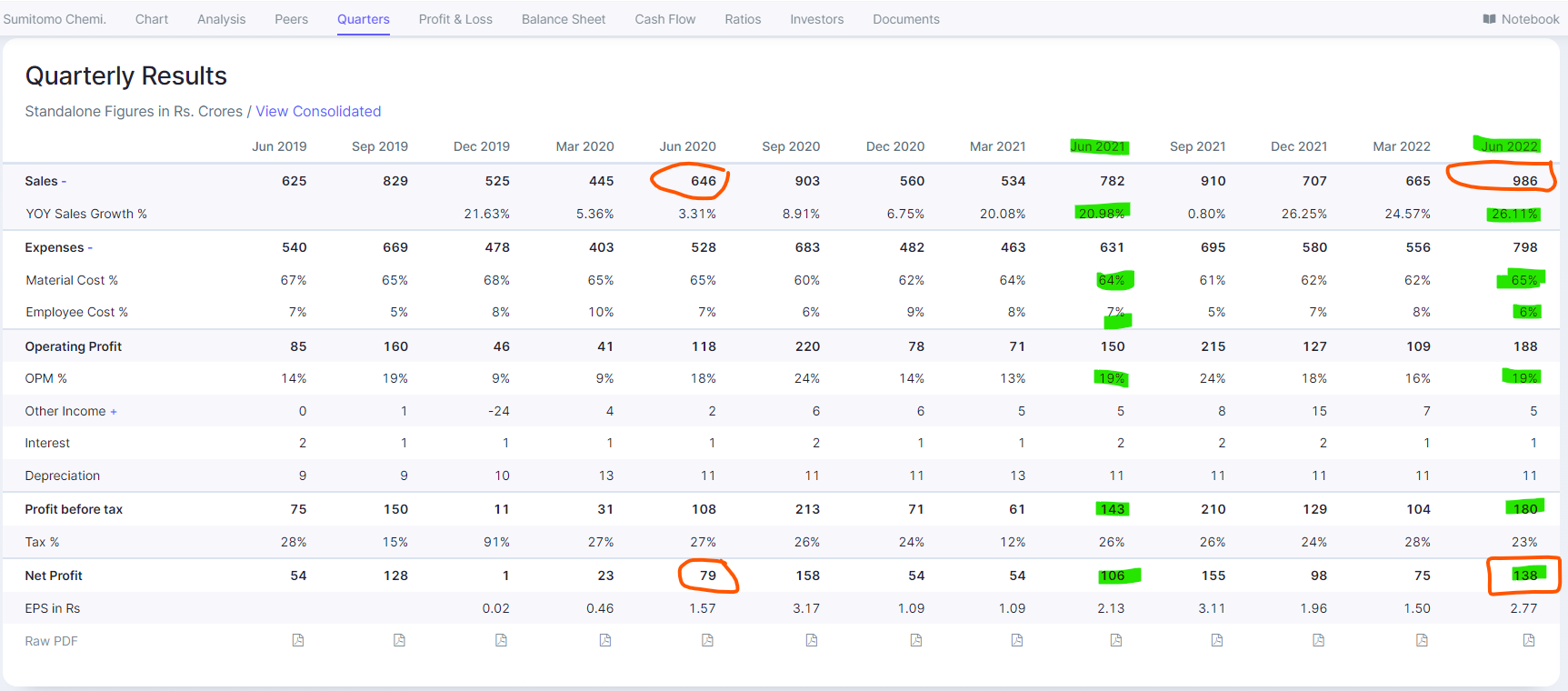This screenshot has width=1568, height=691.
Task: Jump to the Investors section
Action: [x=816, y=19]
